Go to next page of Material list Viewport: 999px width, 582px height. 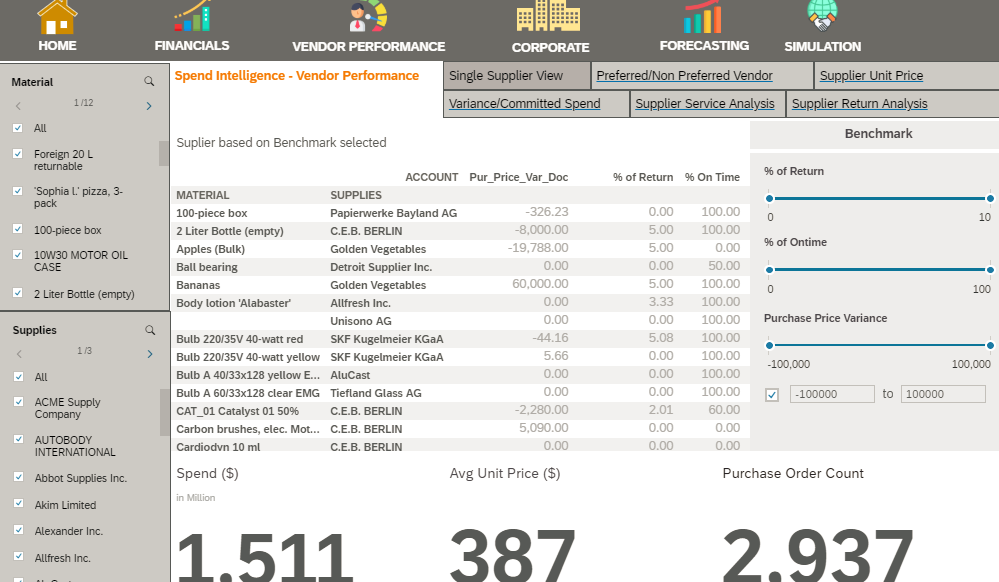149,105
